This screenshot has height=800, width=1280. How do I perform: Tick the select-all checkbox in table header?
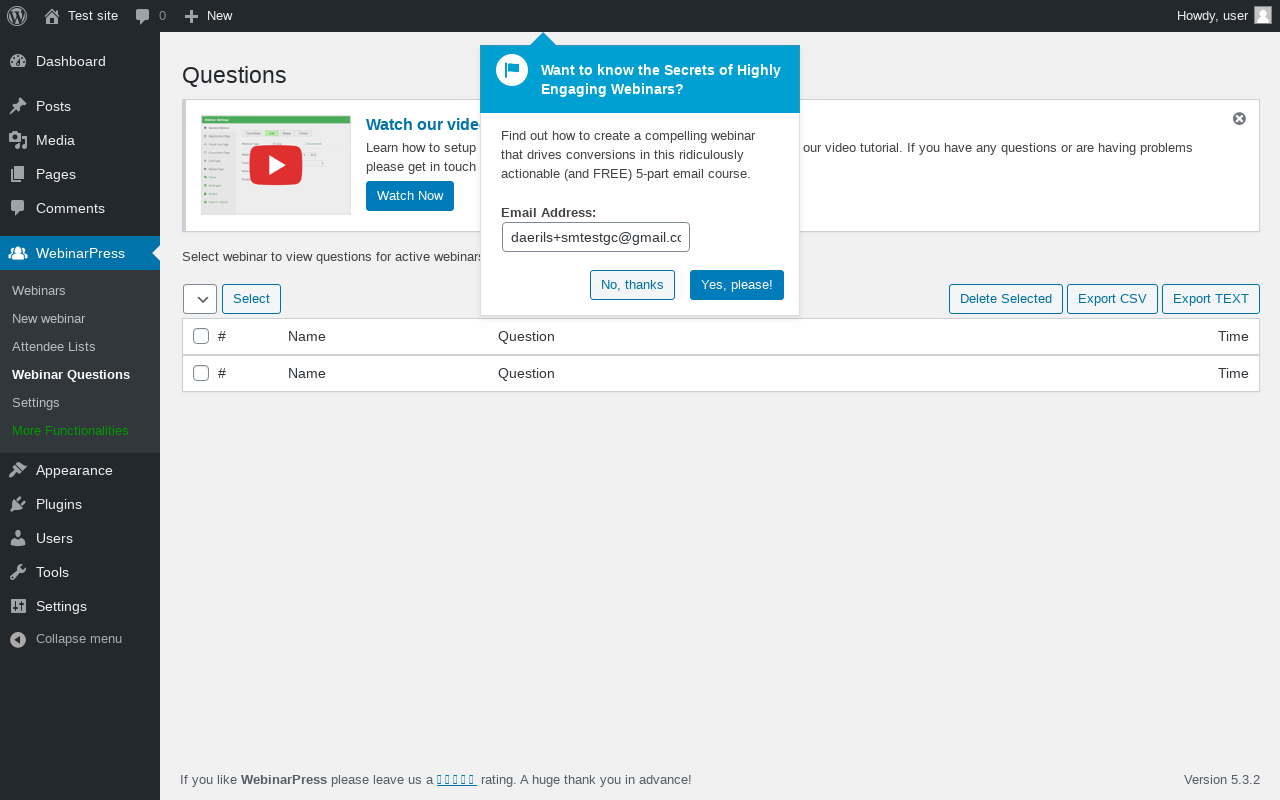[201, 336]
